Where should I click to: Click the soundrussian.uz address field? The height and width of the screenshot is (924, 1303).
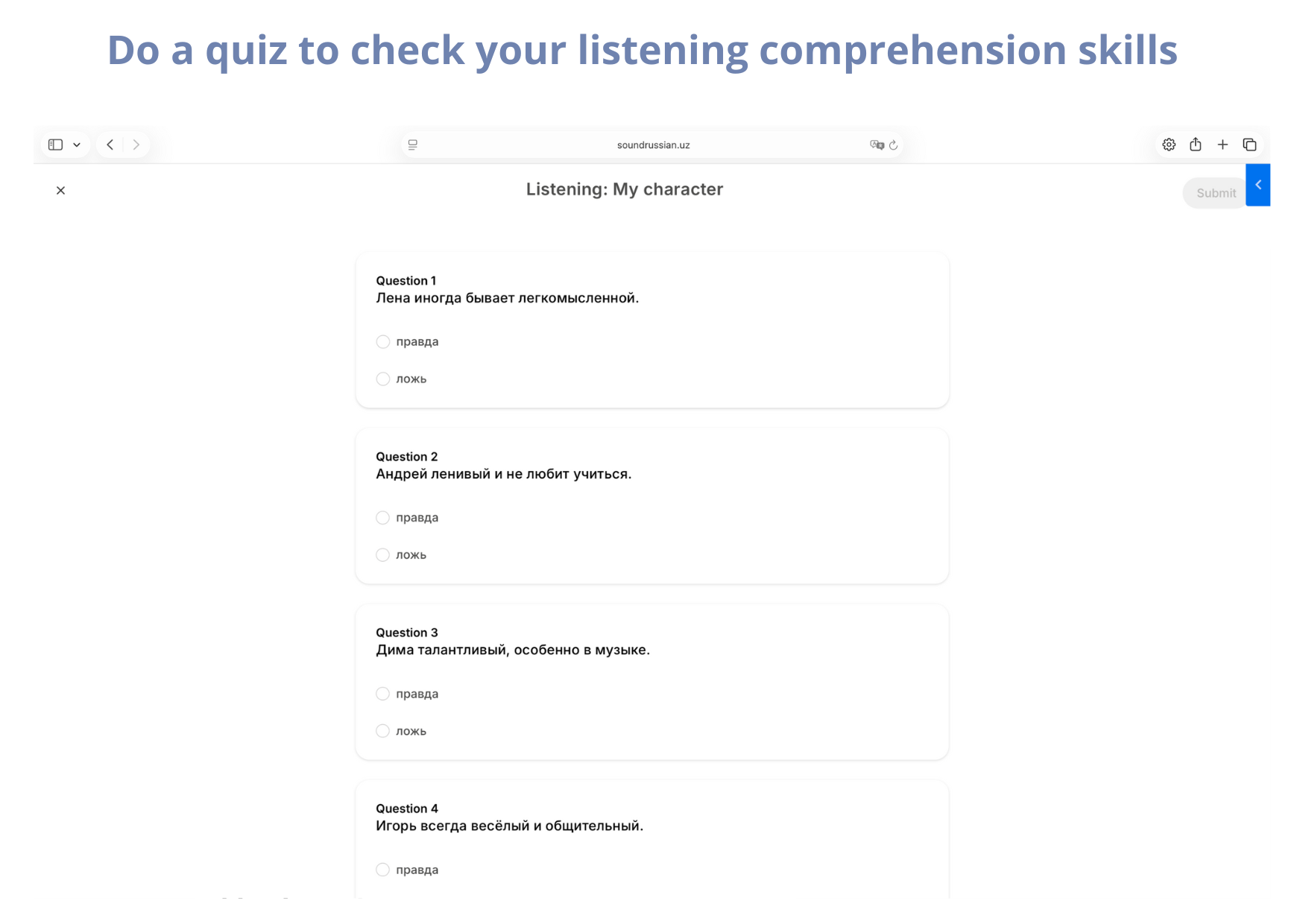click(x=653, y=145)
